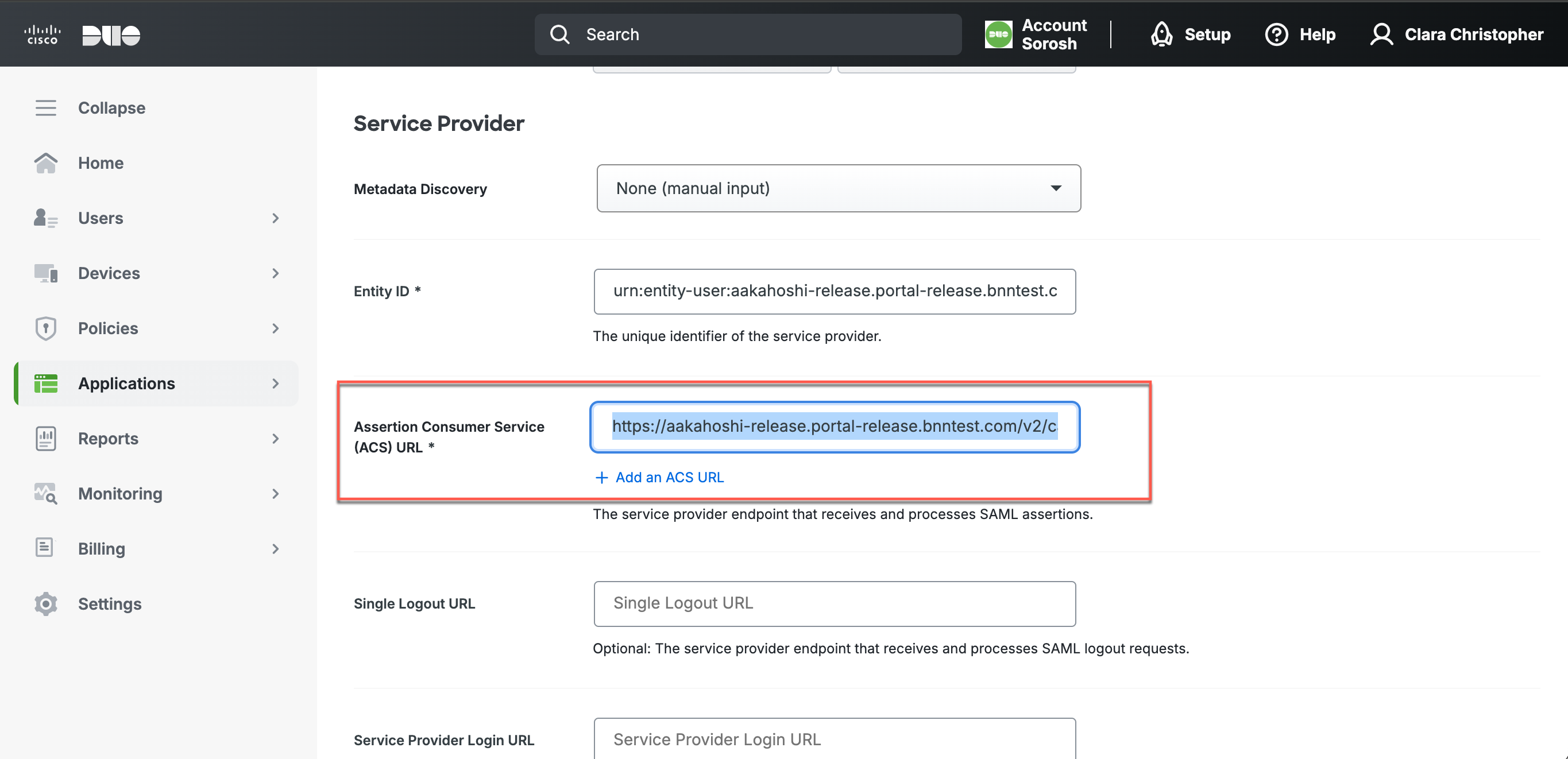Click the Policies shield icon

(x=45, y=328)
